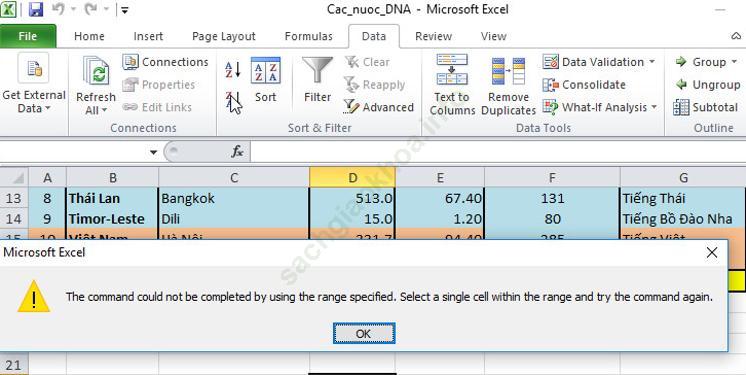The width and height of the screenshot is (746, 375).
Task: Click the Sort Z to A icon
Action: [x=233, y=102]
